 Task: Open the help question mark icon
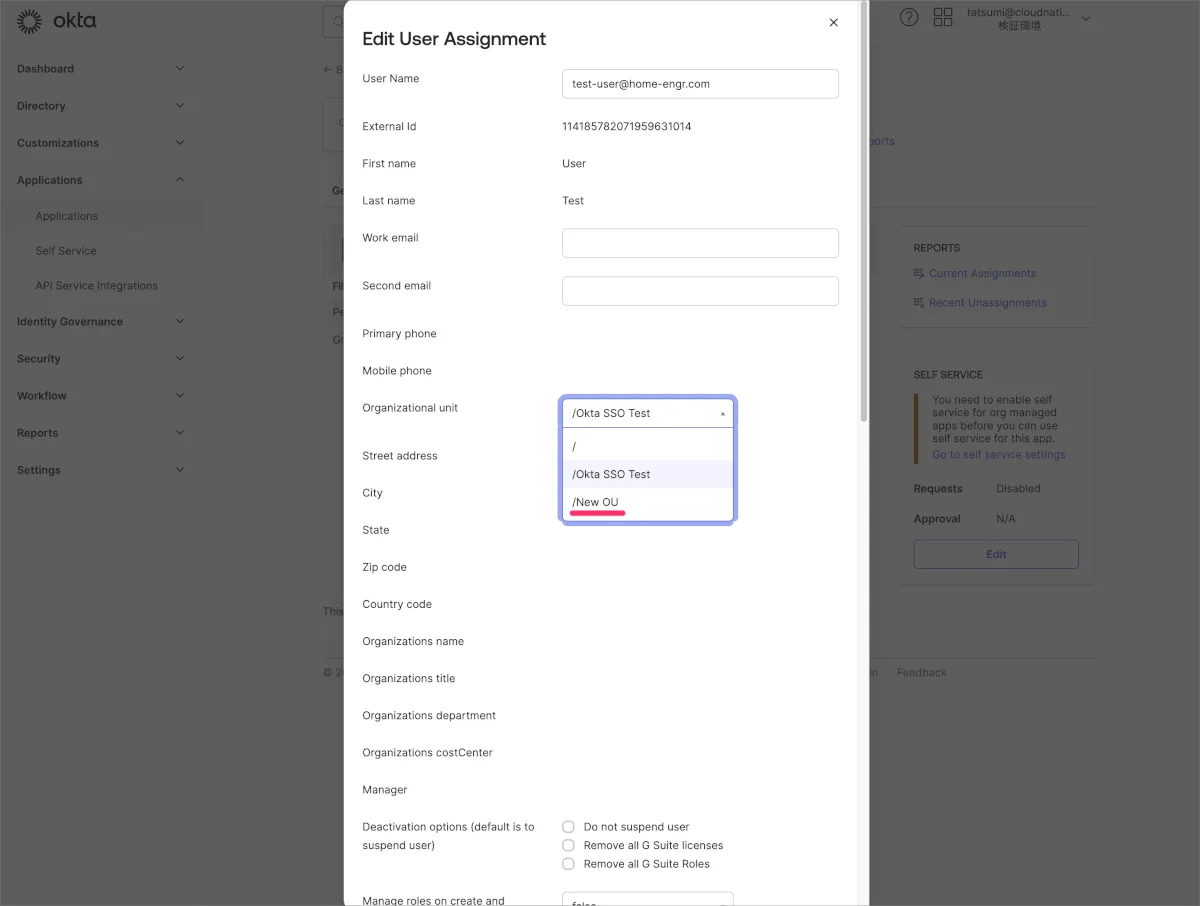909,17
